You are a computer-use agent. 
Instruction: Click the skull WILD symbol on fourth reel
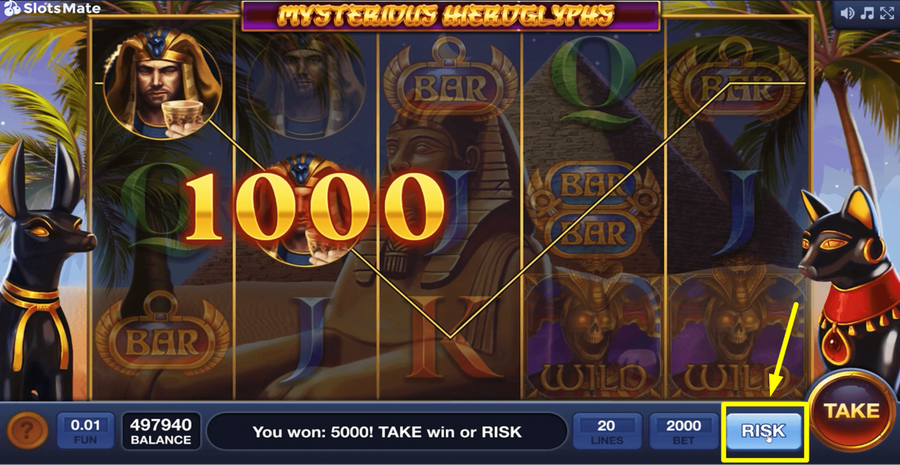pyautogui.click(x=593, y=338)
